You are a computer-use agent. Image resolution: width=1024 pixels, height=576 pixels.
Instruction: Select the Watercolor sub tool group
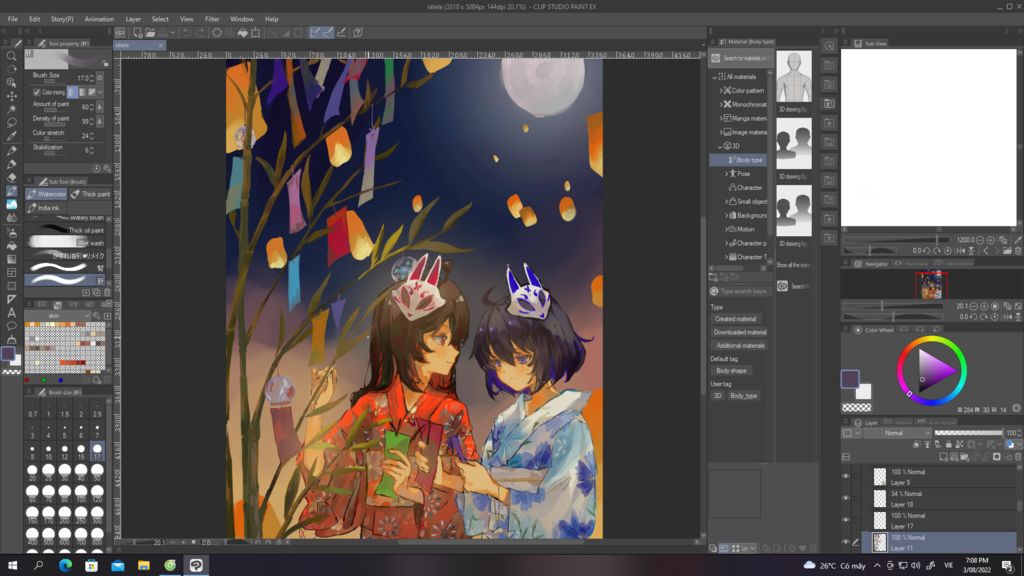46,194
